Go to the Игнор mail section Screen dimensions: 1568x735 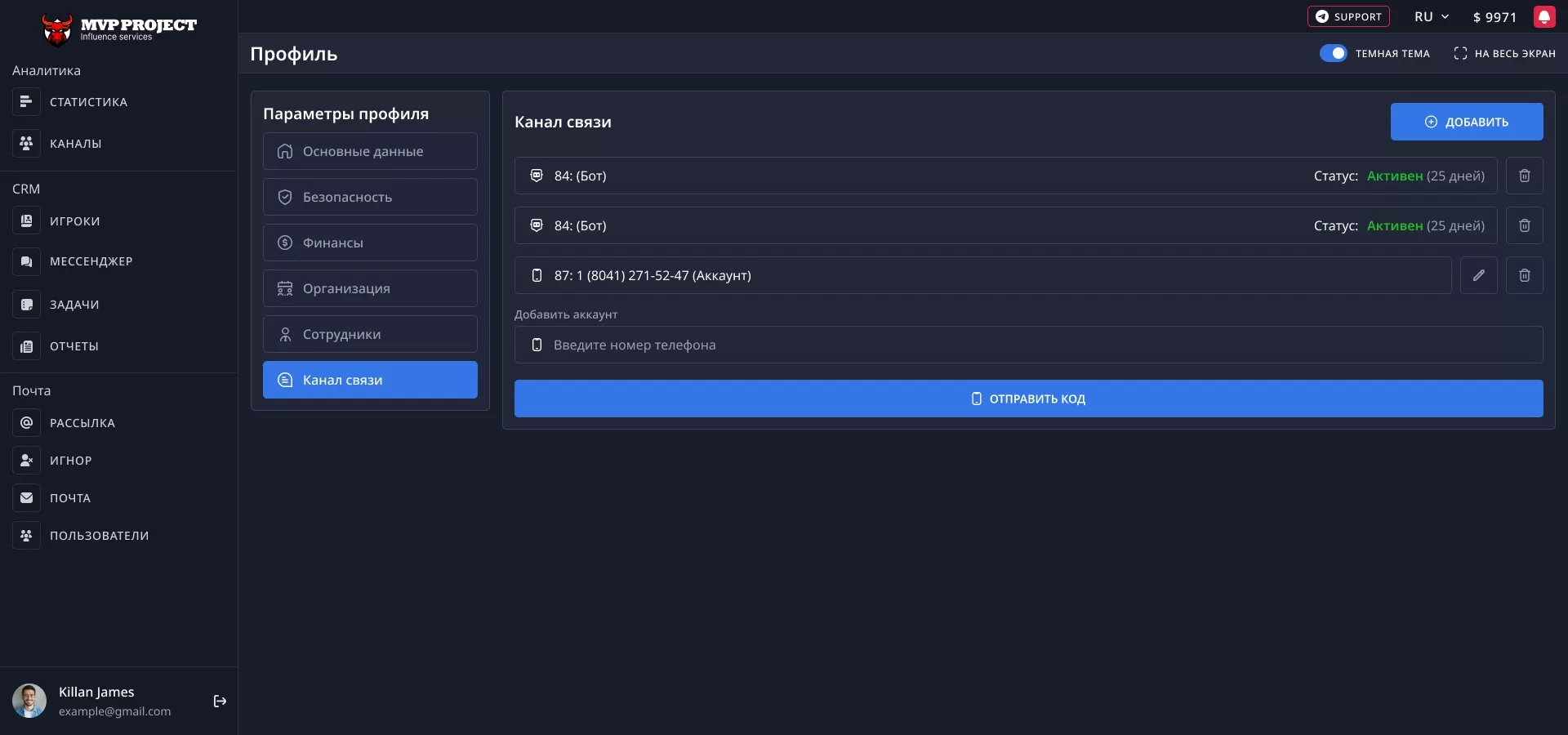click(70, 461)
